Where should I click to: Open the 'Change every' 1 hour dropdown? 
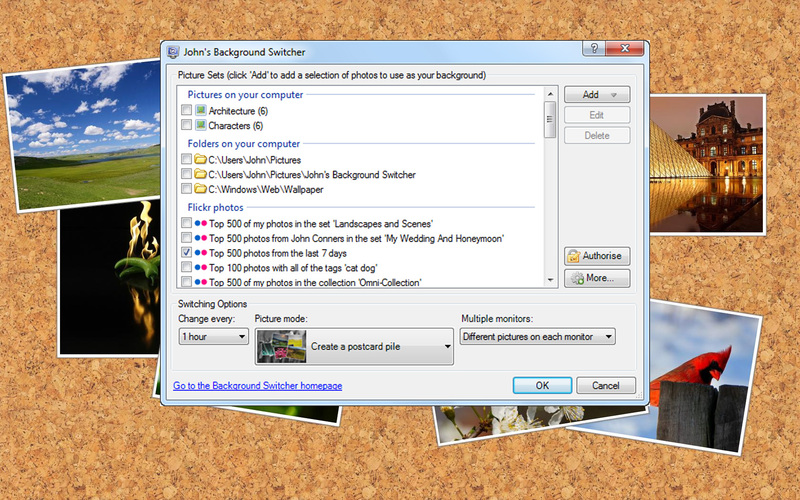[213, 337]
